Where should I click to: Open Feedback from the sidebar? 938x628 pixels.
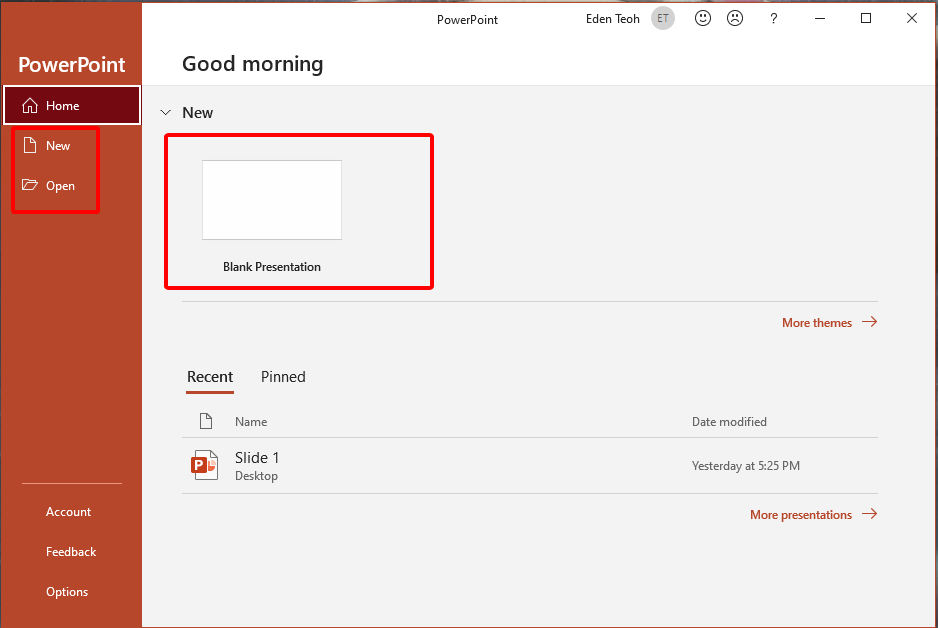71,552
